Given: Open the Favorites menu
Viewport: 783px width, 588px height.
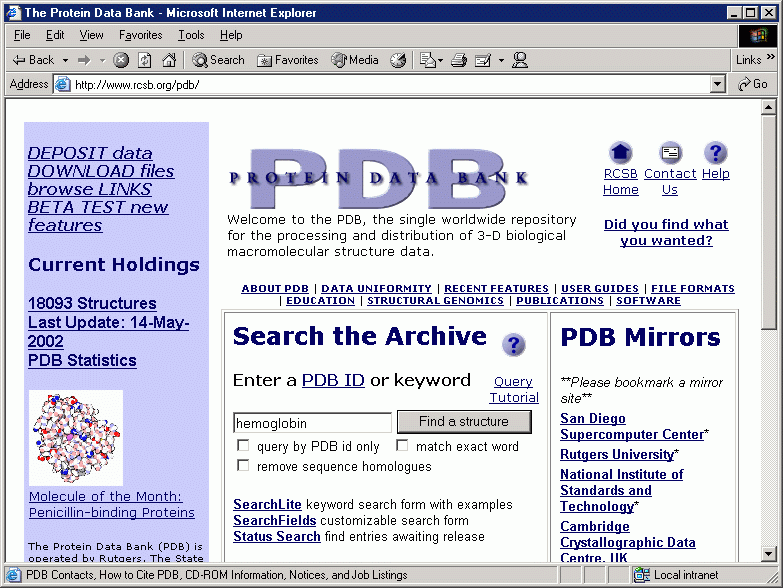Looking at the screenshot, I should click(x=141, y=35).
